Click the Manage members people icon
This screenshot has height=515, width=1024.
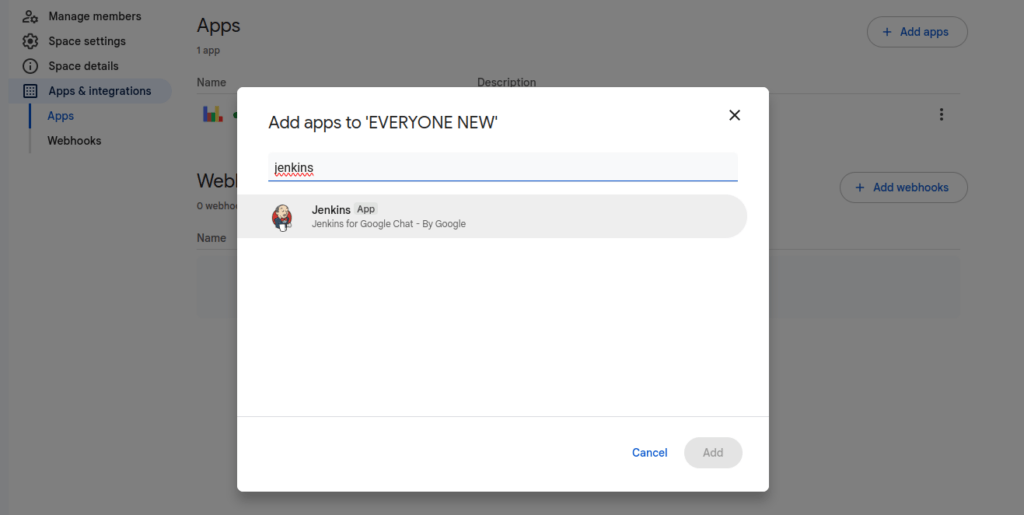click(30, 16)
